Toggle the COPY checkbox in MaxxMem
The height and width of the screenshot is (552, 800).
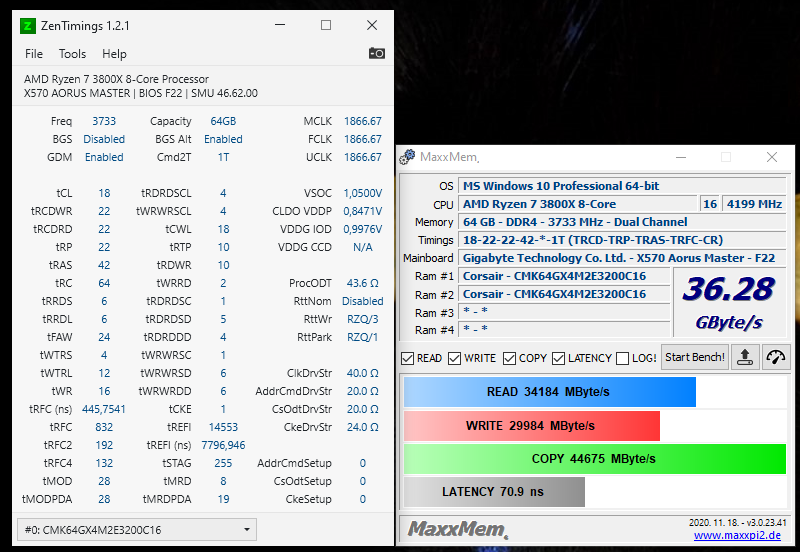pyautogui.click(x=509, y=359)
